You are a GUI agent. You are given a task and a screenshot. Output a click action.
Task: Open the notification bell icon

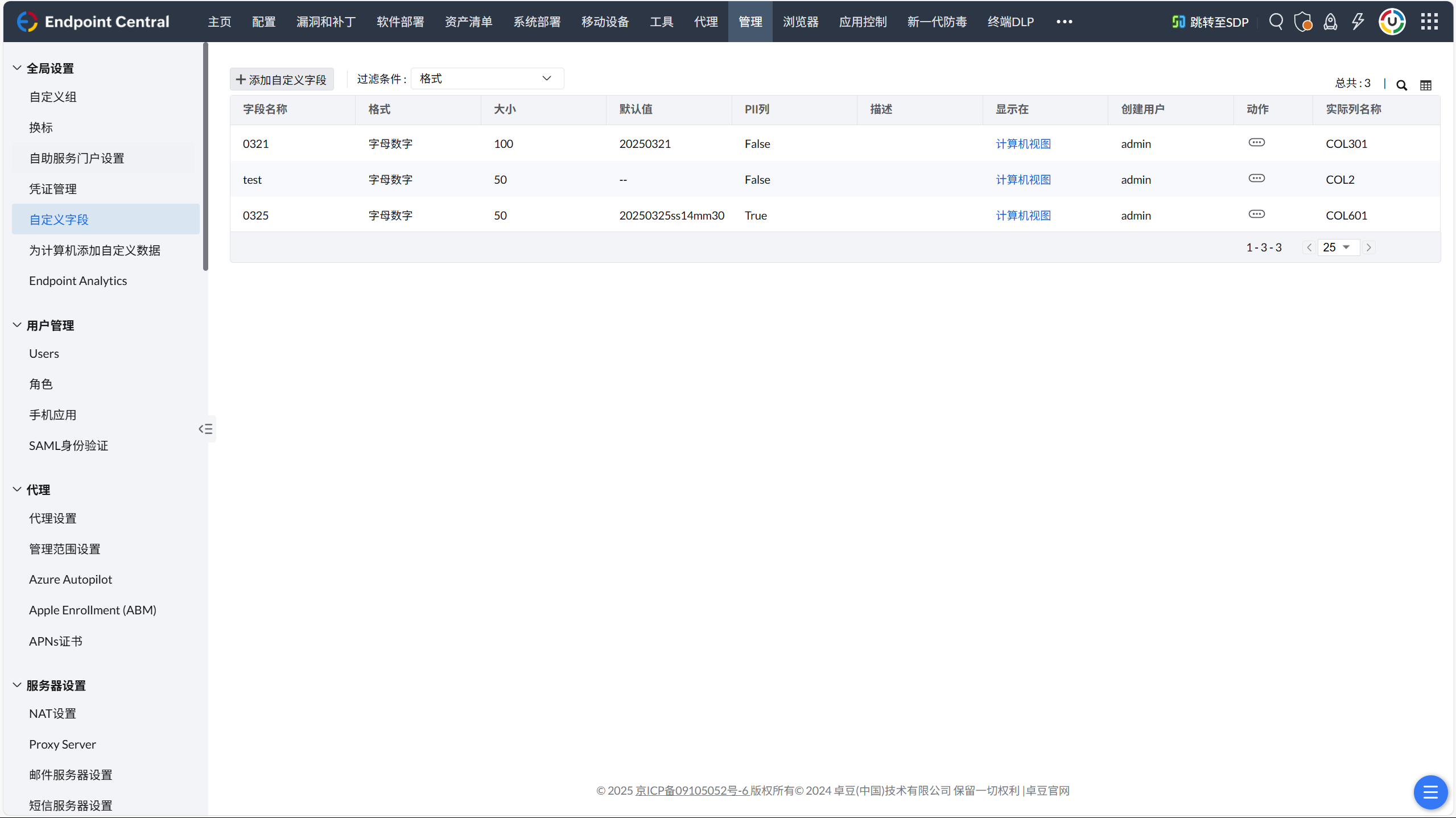click(x=1330, y=22)
